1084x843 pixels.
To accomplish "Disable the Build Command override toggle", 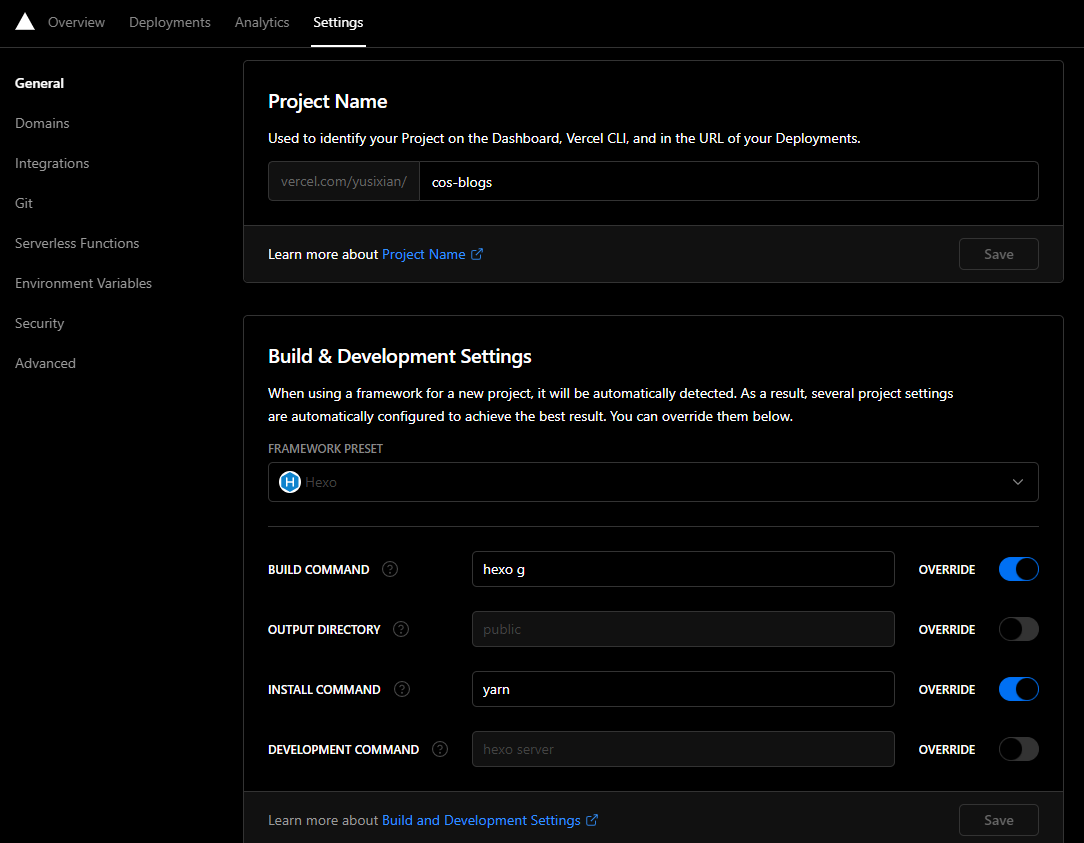I will (1018, 569).
